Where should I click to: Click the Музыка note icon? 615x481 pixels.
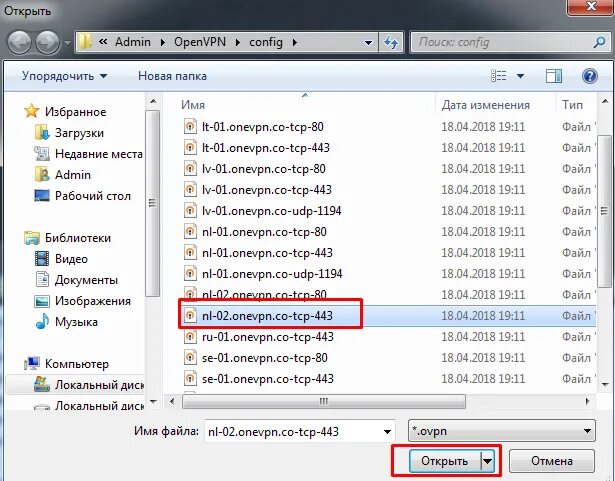point(42,321)
